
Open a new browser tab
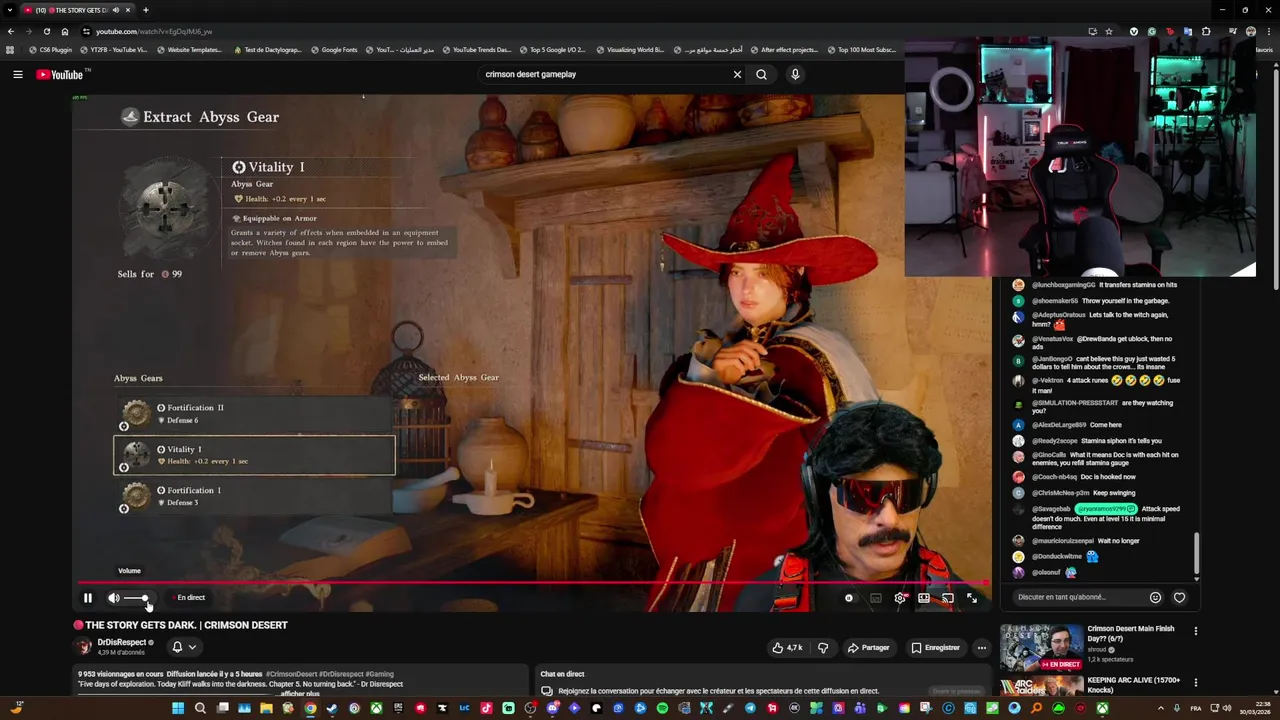click(146, 10)
